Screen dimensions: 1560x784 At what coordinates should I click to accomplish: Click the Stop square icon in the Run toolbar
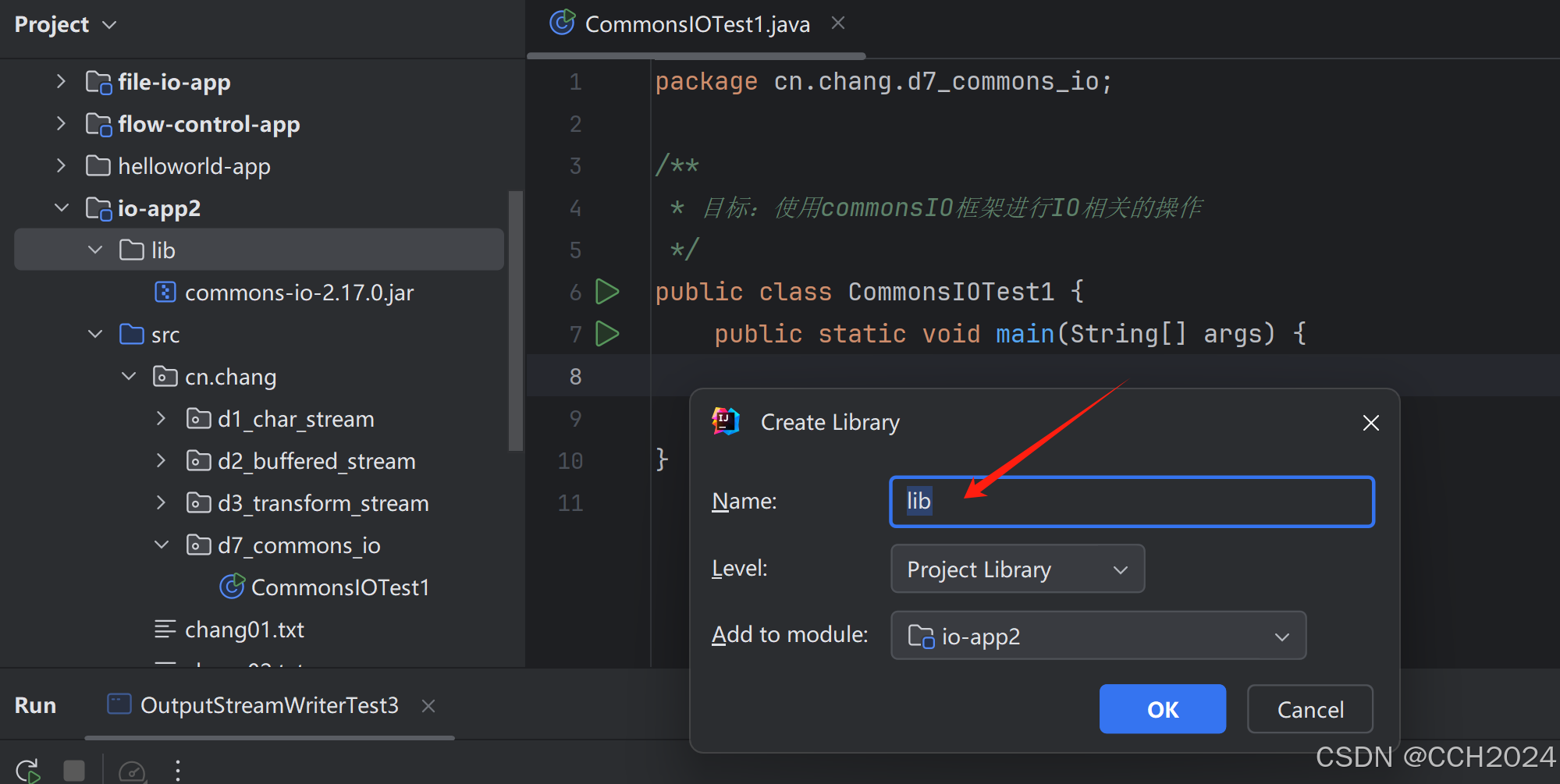point(73,769)
